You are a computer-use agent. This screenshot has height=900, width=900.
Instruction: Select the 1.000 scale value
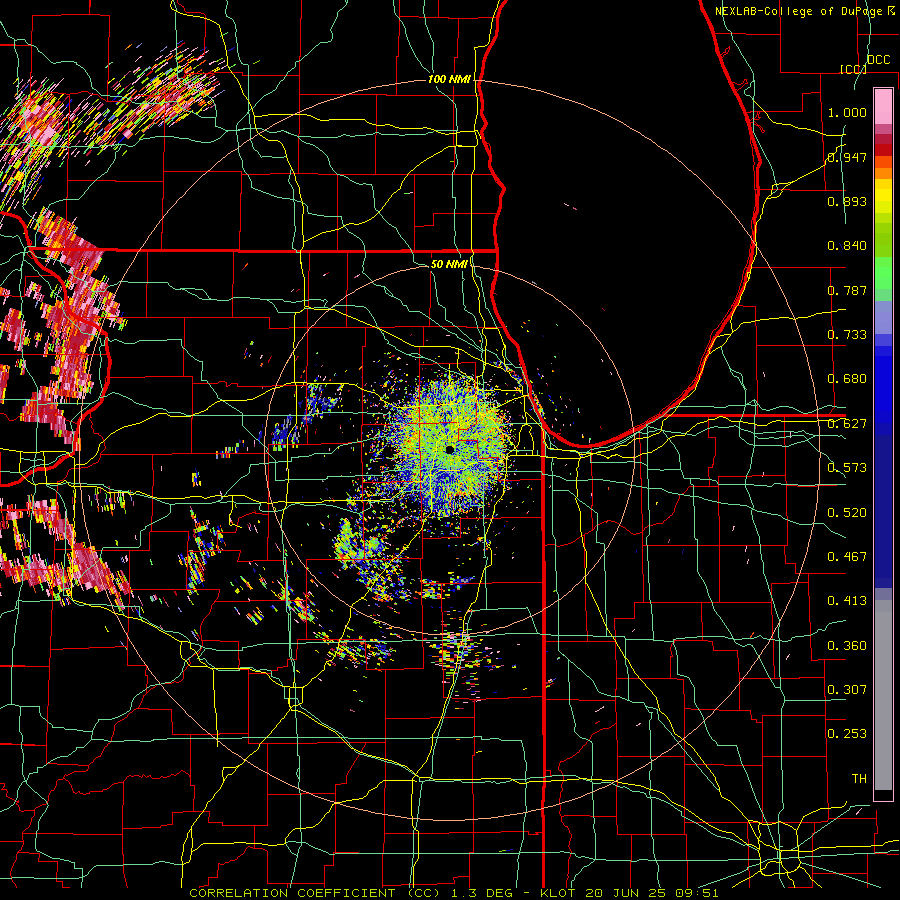click(x=847, y=112)
